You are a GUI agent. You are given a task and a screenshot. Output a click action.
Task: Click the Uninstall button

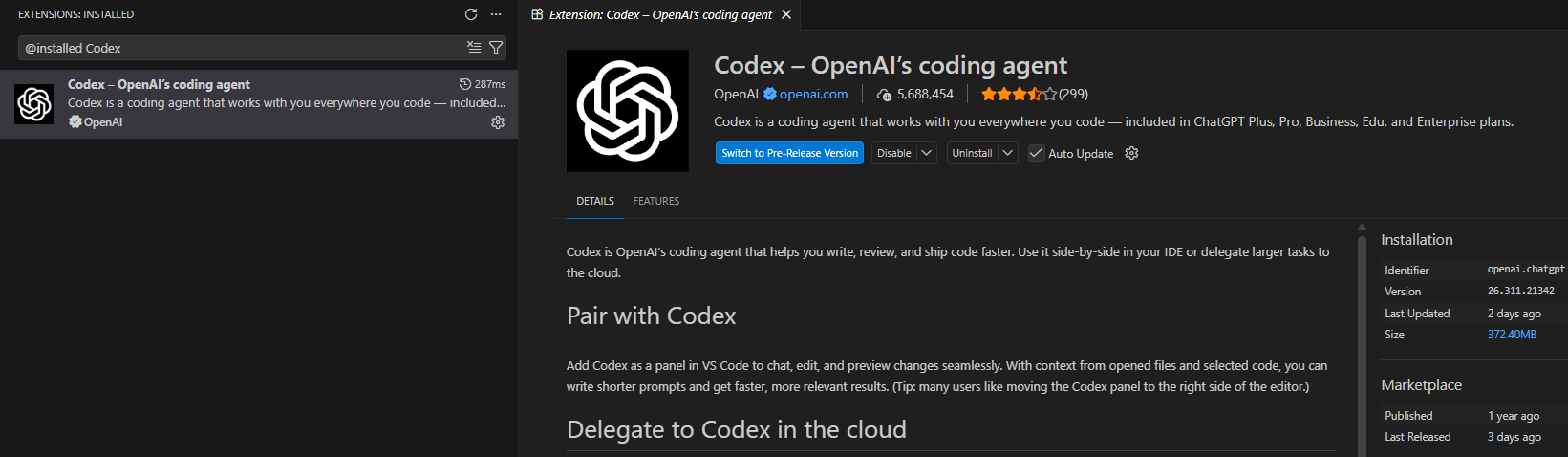(972, 153)
